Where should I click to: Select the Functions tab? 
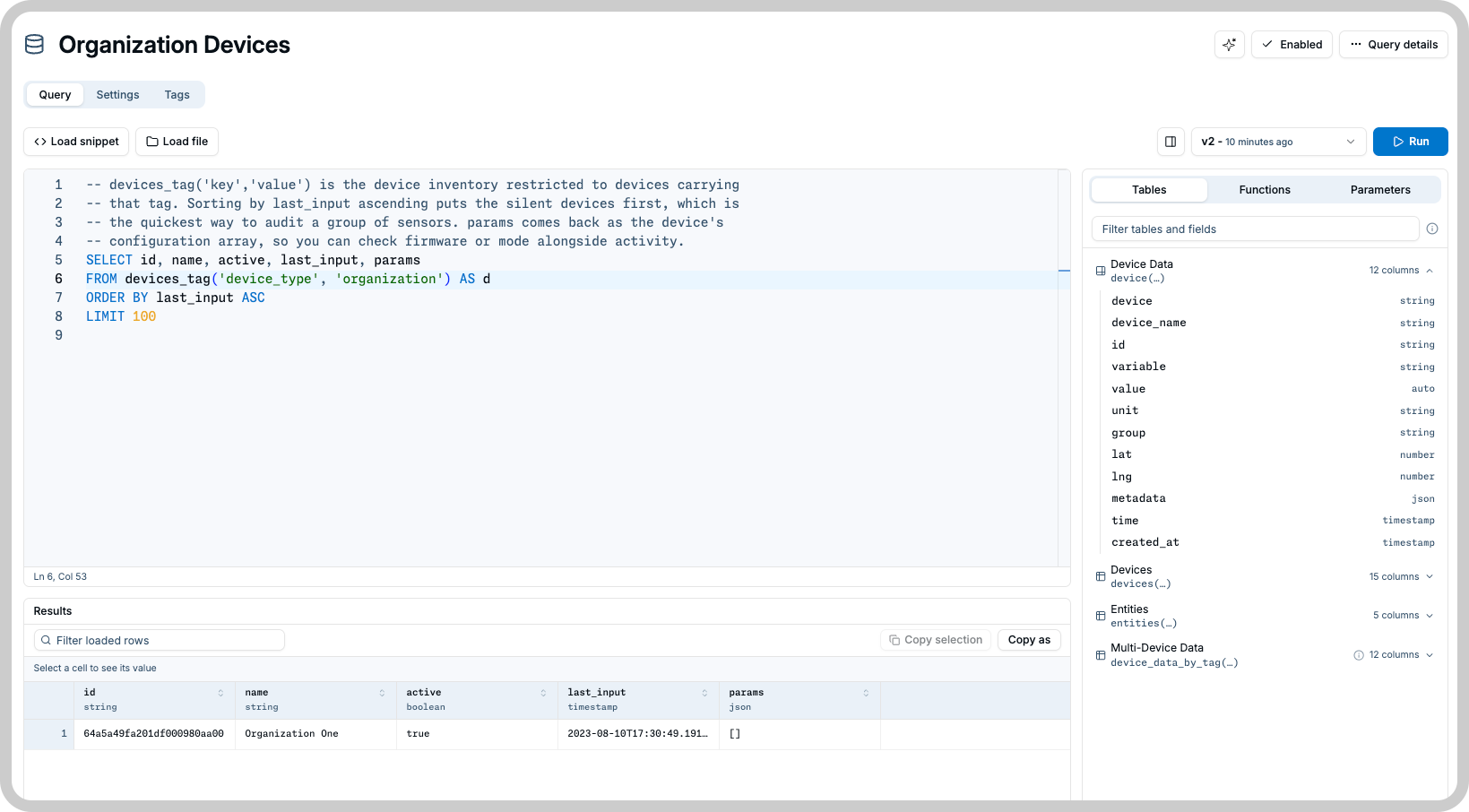tap(1265, 190)
